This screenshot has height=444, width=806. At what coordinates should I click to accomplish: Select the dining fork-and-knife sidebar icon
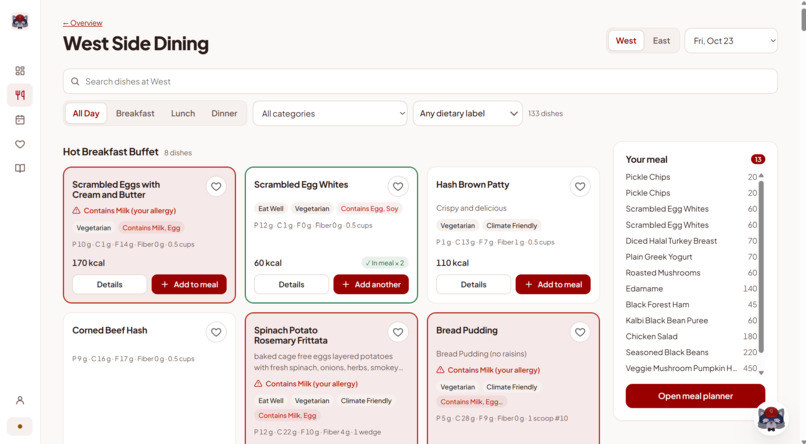20,95
